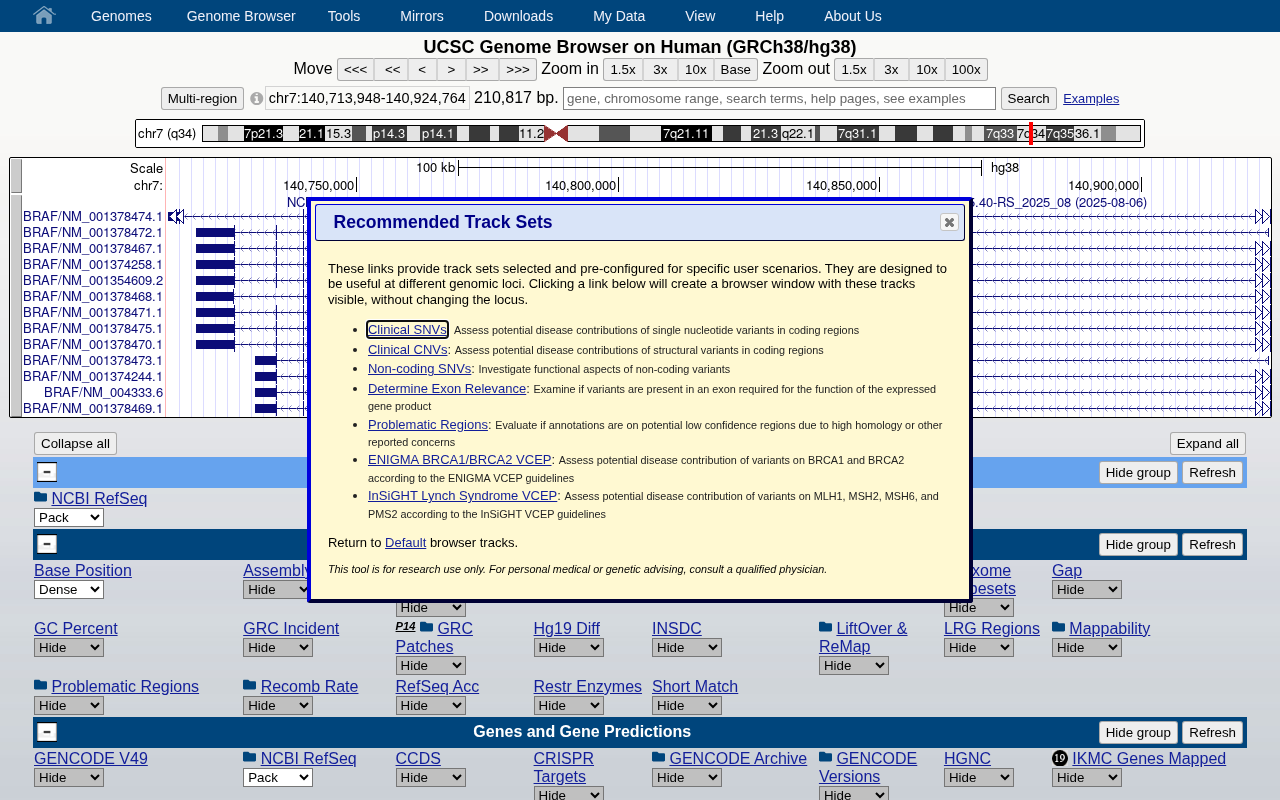1280x800 pixels.
Task: Open Hg19 Diff visibility dropdown
Action: pyautogui.click(x=569, y=647)
